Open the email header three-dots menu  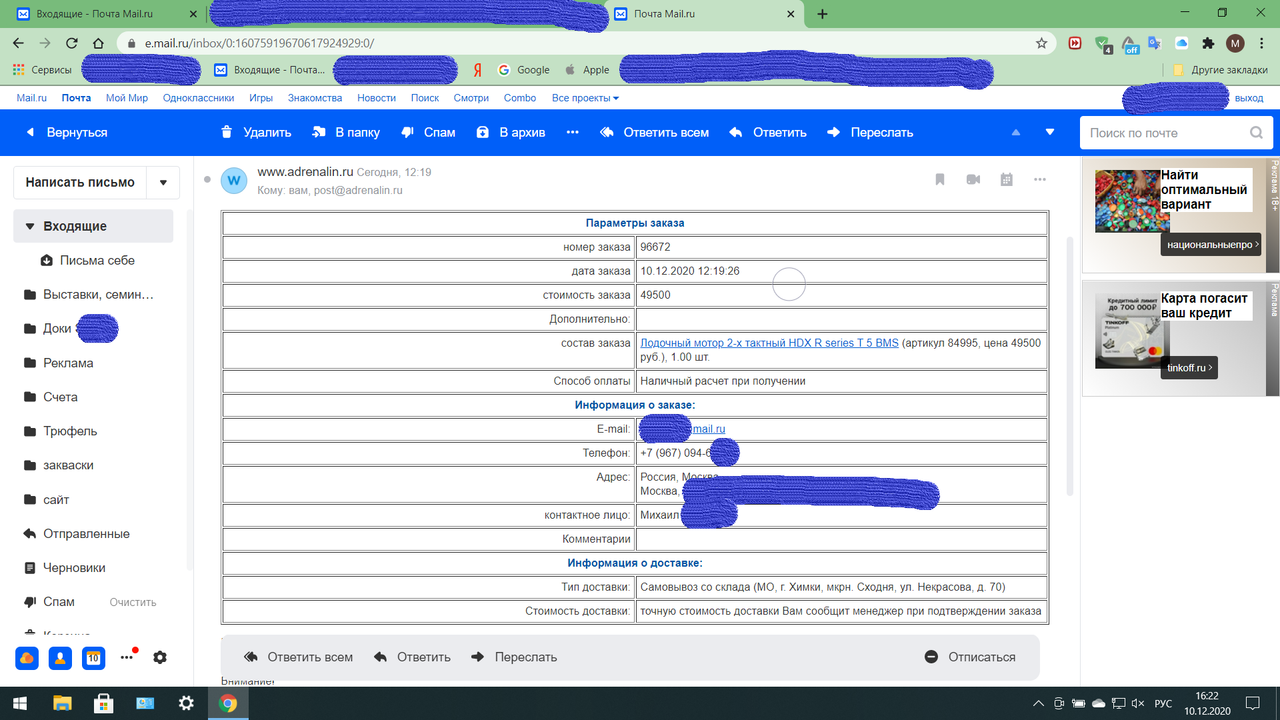pyautogui.click(x=1040, y=179)
